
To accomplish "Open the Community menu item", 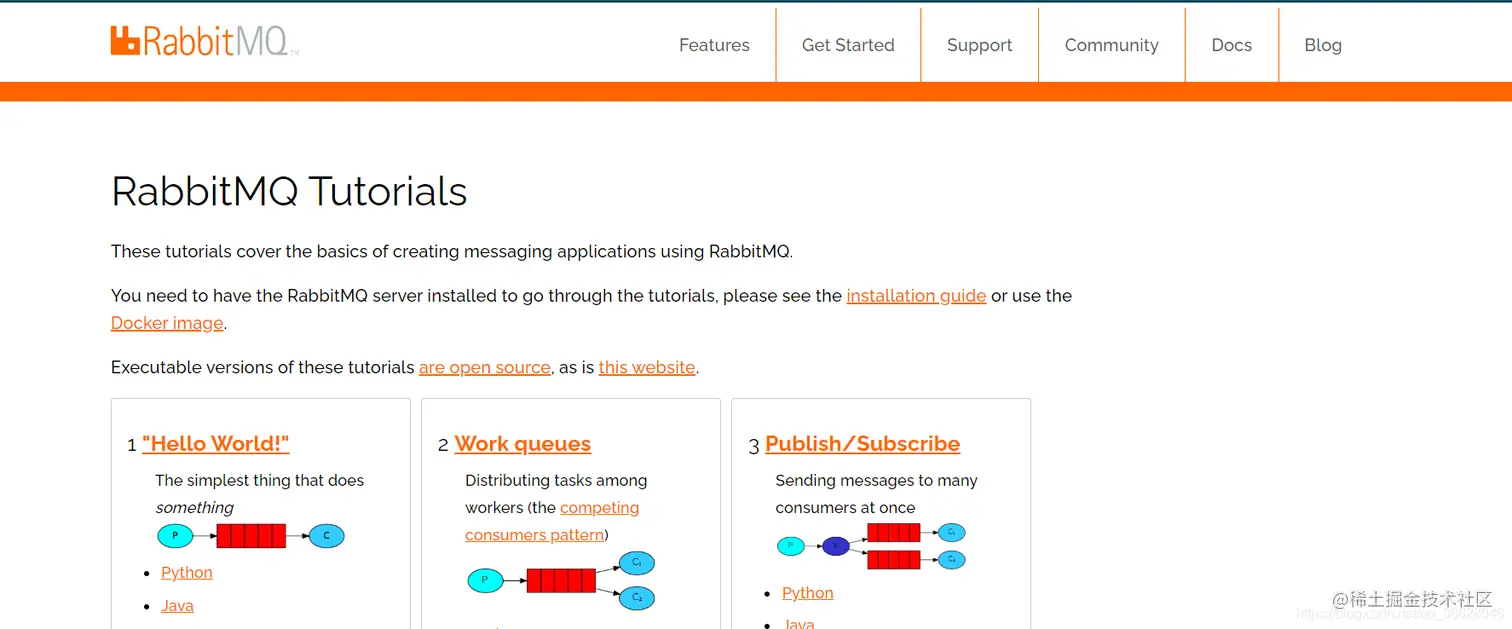I will pyautogui.click(x=1111, y=45).
